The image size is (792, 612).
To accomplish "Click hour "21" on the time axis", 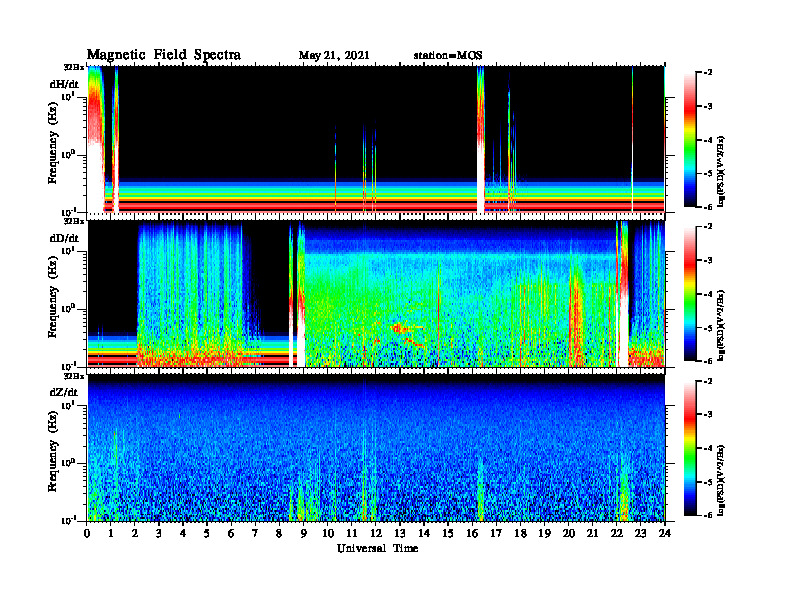I will (592, 534).
